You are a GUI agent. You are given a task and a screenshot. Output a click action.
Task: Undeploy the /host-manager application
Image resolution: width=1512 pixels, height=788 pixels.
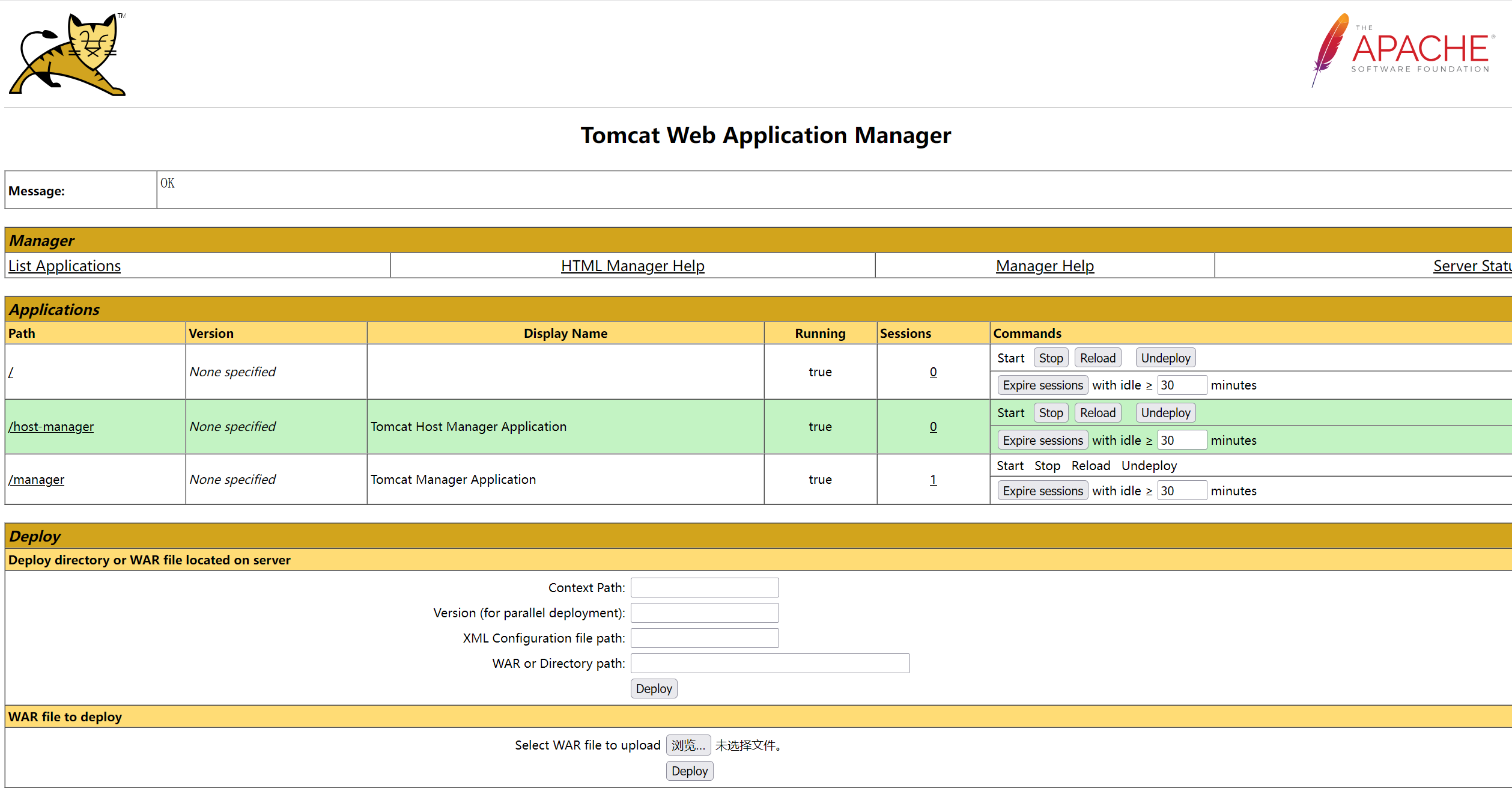pos(1165,413)
